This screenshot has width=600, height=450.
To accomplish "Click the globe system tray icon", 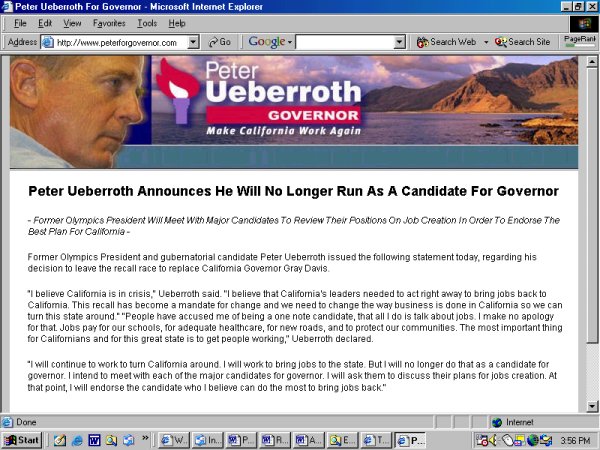I will point(532,440).
